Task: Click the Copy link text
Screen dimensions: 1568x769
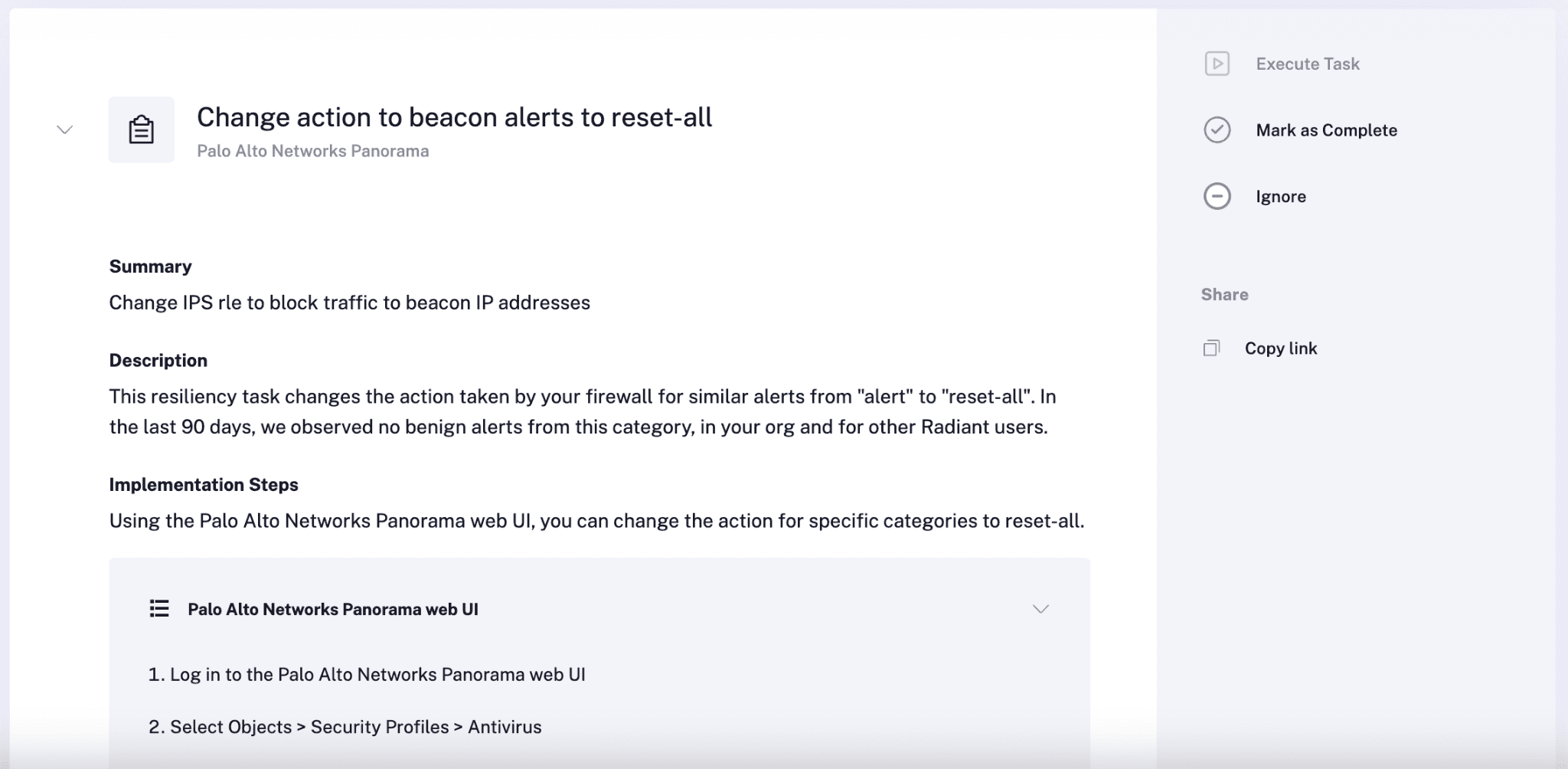Action: 1281,349
